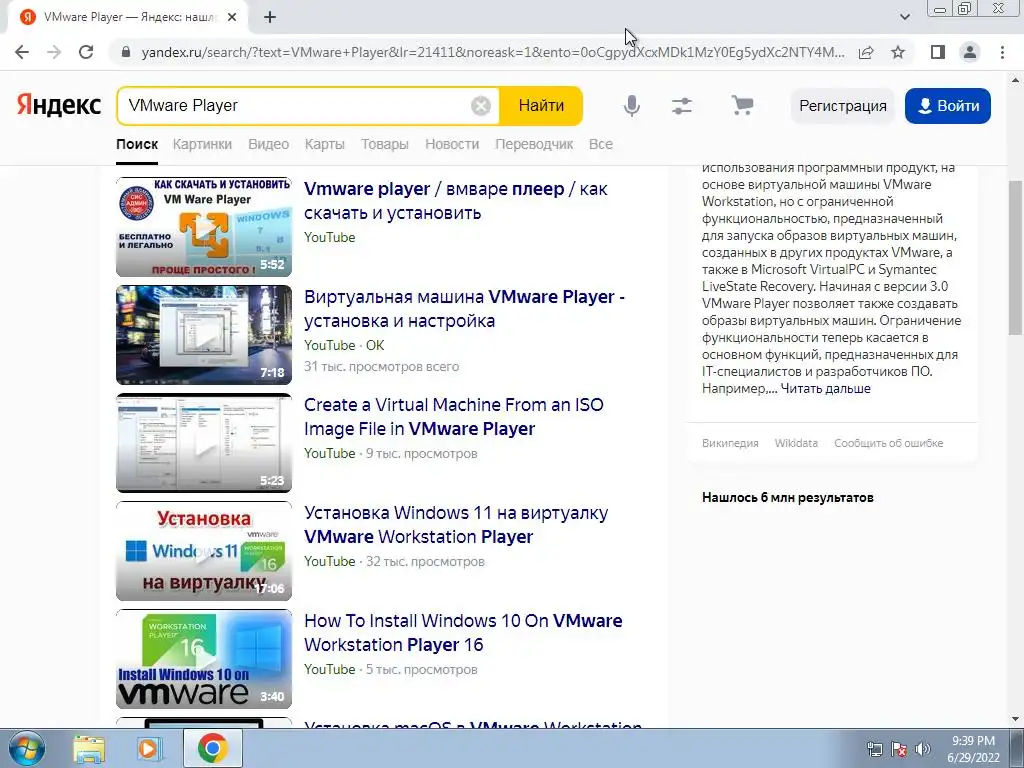Open the Википедия source link
The image size is (1024, 768).
(730, 443)
